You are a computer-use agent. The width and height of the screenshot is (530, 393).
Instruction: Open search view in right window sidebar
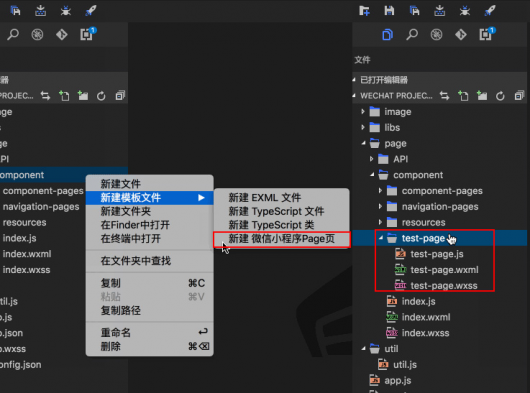[412, 34]
